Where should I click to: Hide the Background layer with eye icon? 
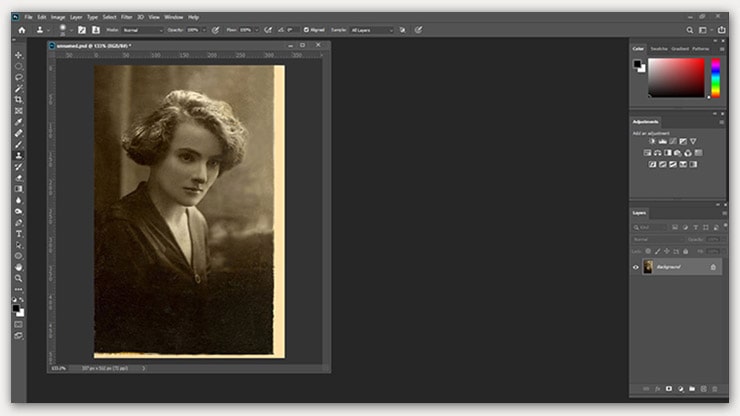tap(635, 267)
